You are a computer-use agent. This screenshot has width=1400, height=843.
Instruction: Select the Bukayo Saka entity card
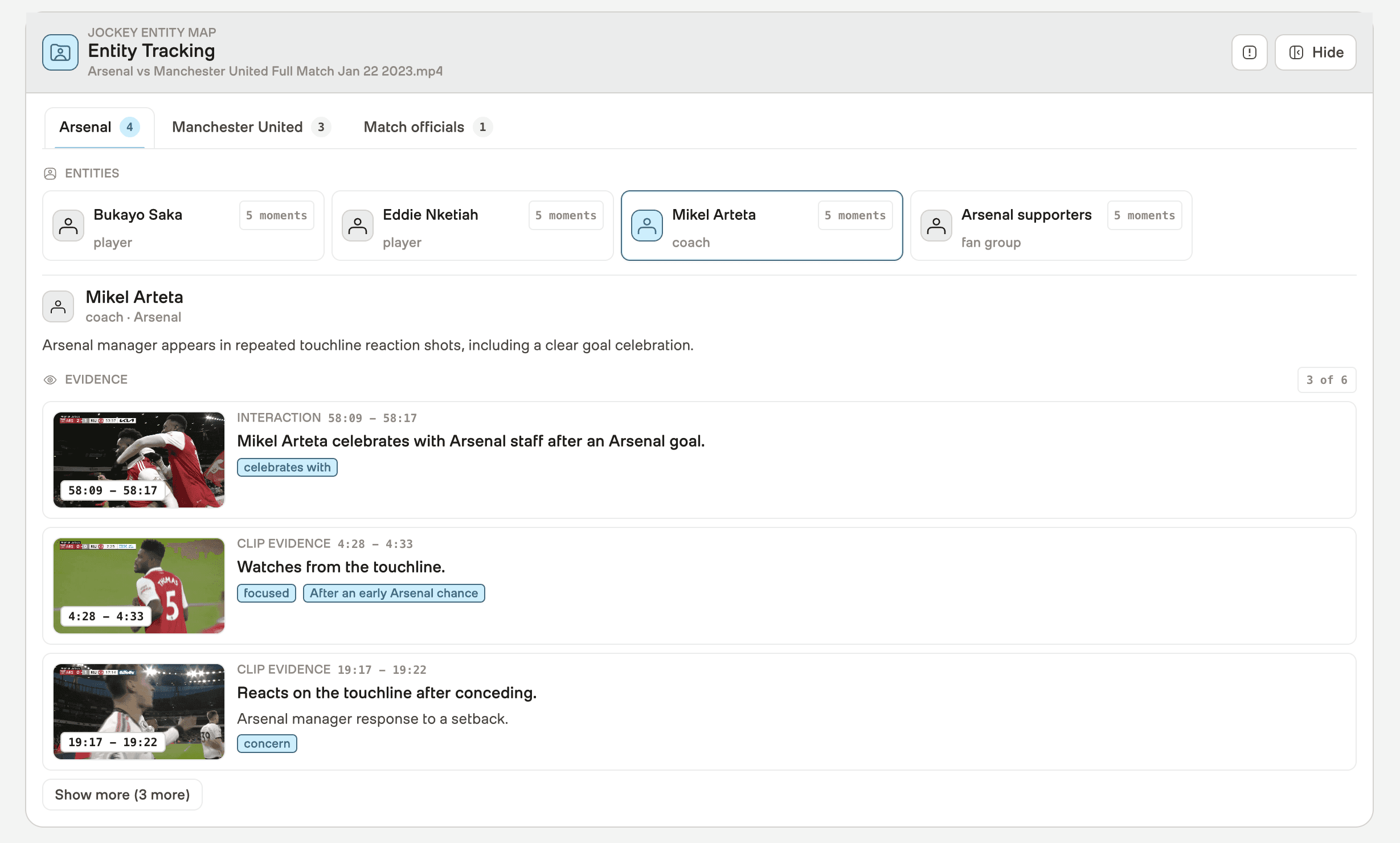(x=183, y=226)
